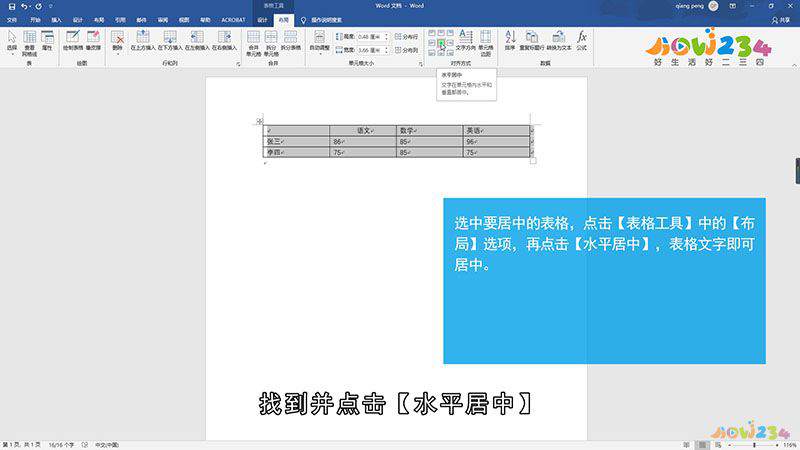Click the table cell containing 张三
Image resolution: width=800 pixels, height=450 pixels.
coord(296,141)
